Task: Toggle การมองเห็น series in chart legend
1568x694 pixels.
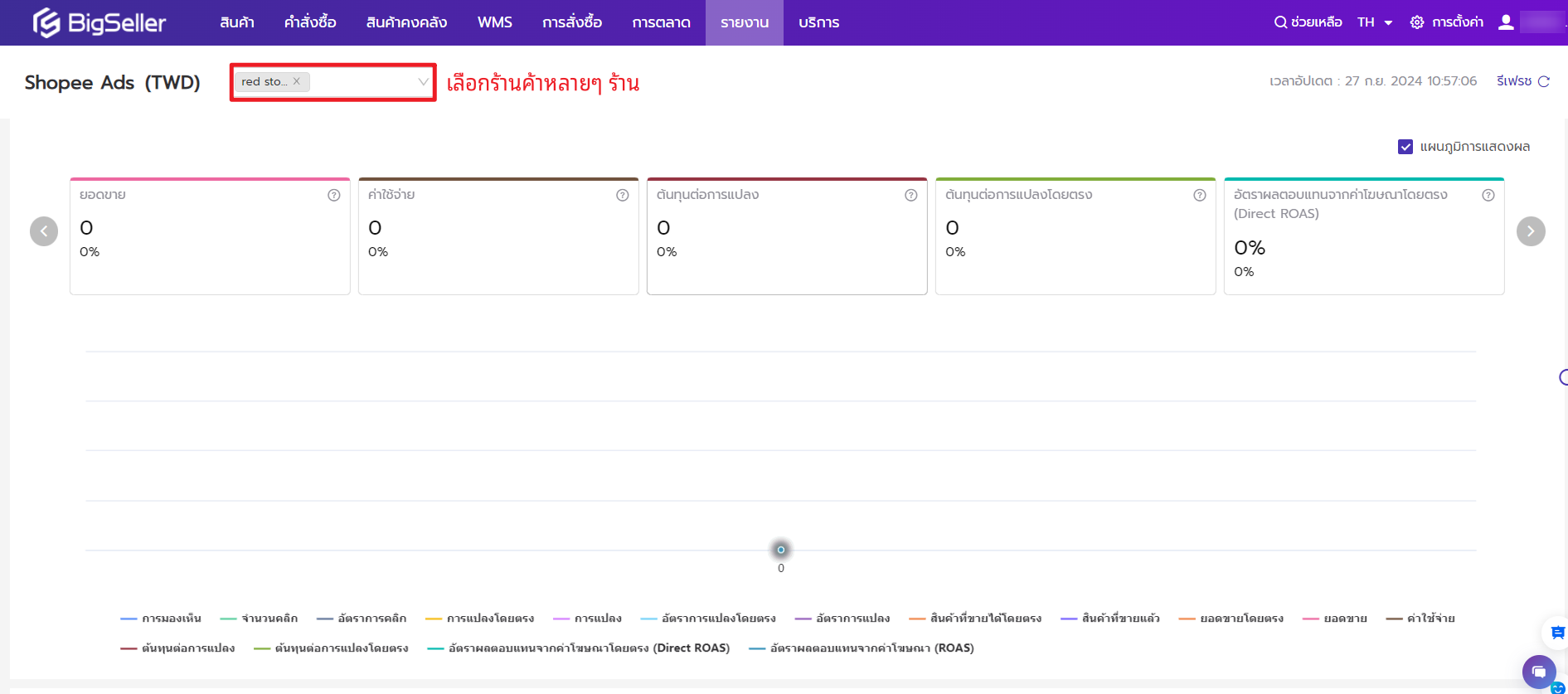Action: [161, 619]
